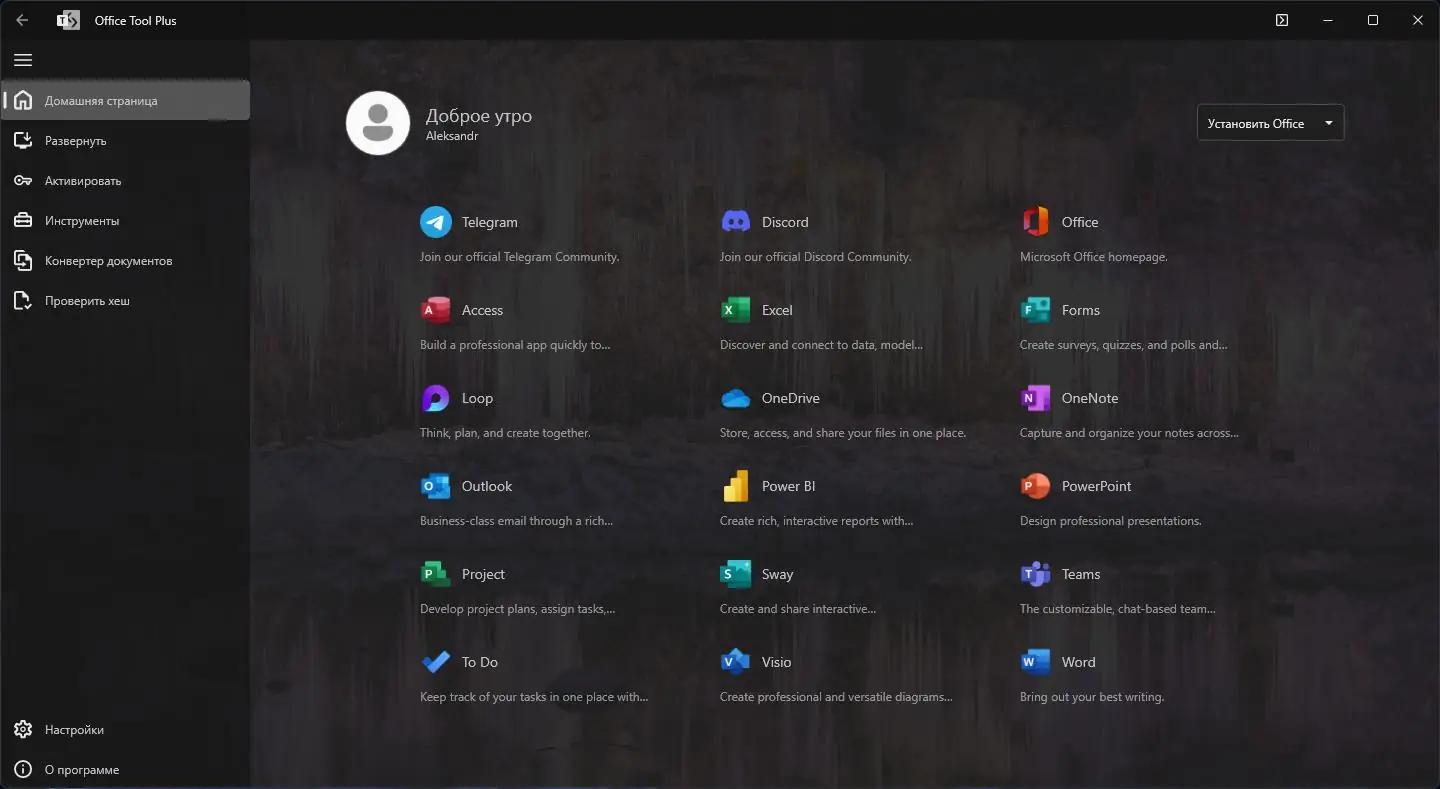Click the Outlook description text
1440x789 pixels.
(516, 521)
